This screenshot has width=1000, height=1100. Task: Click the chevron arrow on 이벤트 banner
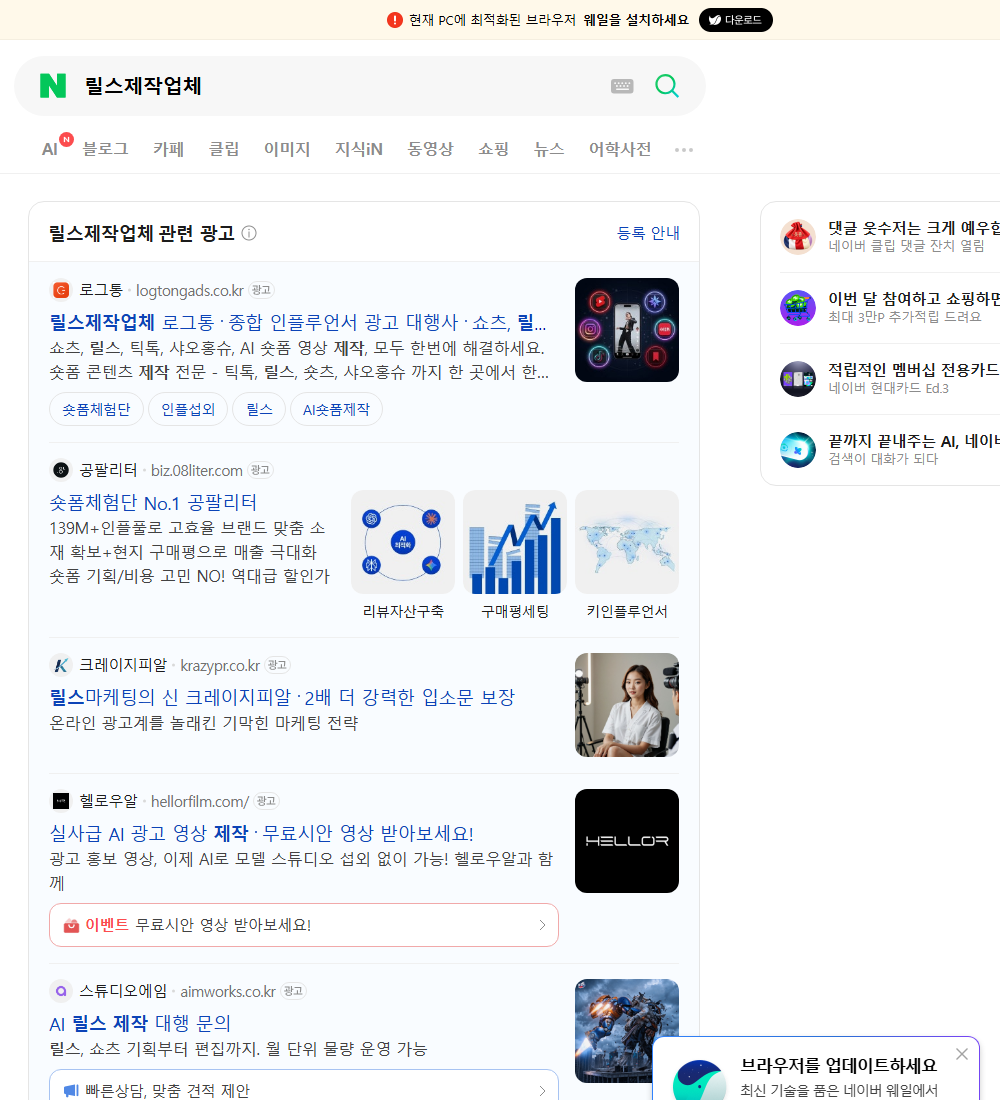(542, 925)
